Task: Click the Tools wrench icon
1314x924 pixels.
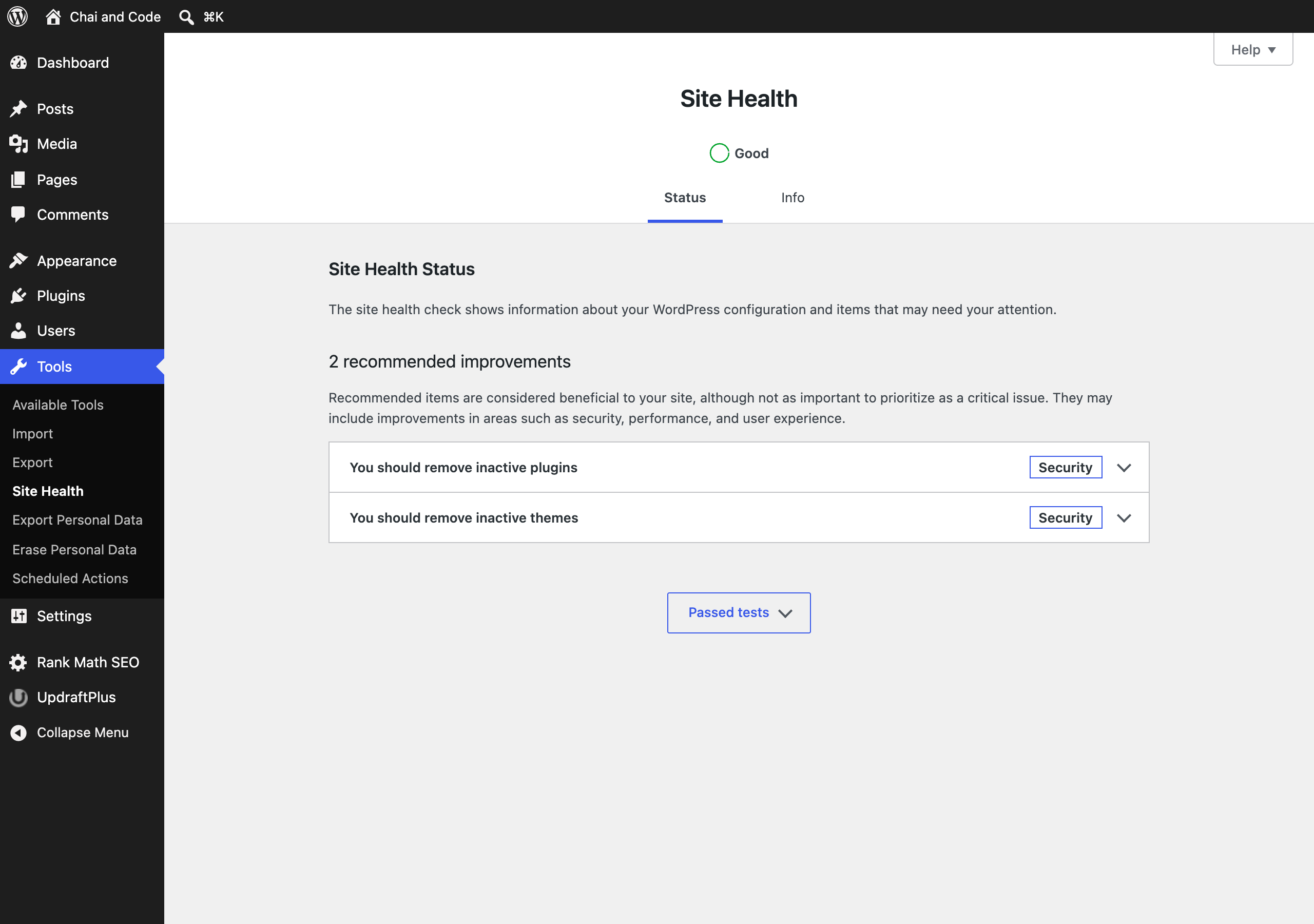Action: pyautogui.click(x=18, y=367)
